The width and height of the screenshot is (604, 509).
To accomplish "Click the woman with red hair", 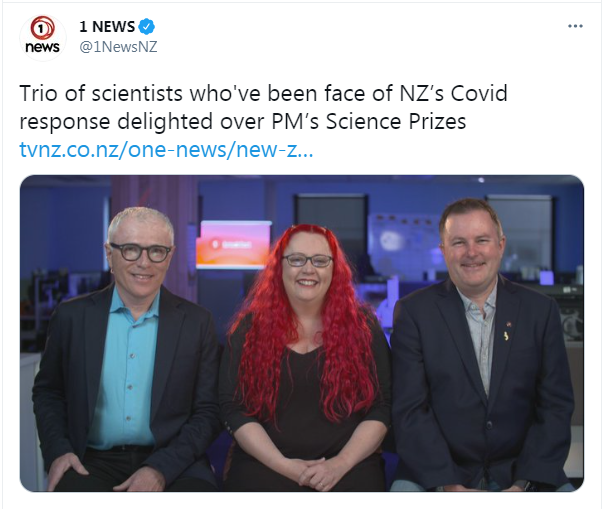I will tap(306, 358).
